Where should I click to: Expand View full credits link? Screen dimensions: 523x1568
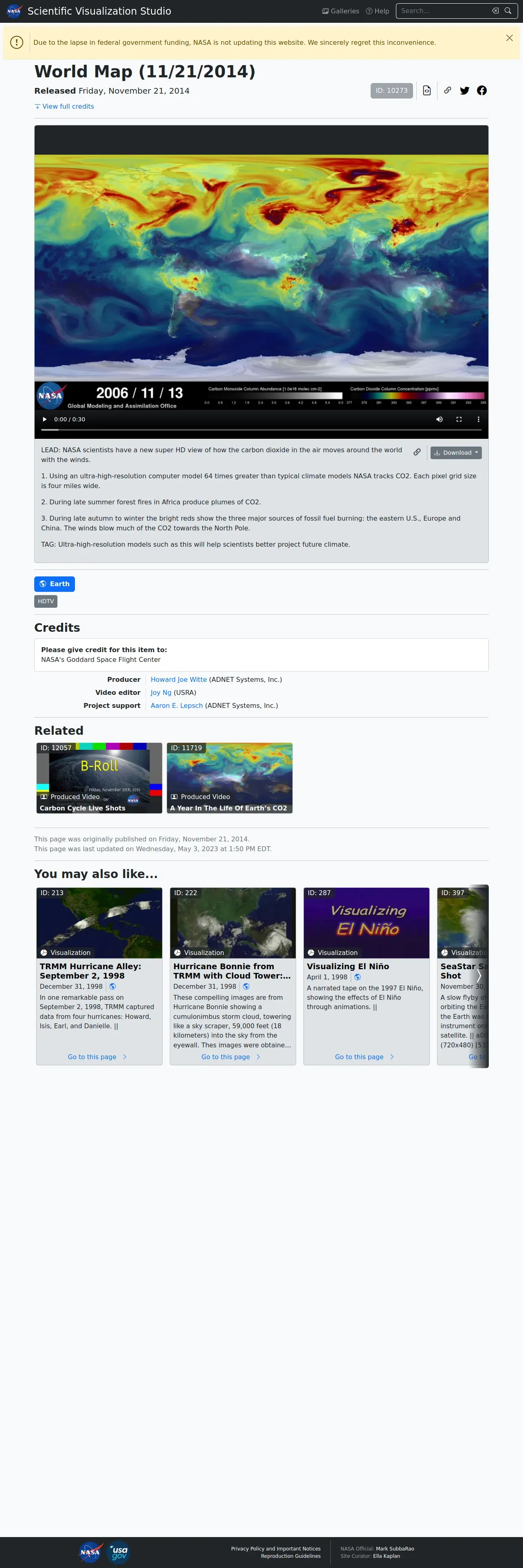[x=64, y=107]
